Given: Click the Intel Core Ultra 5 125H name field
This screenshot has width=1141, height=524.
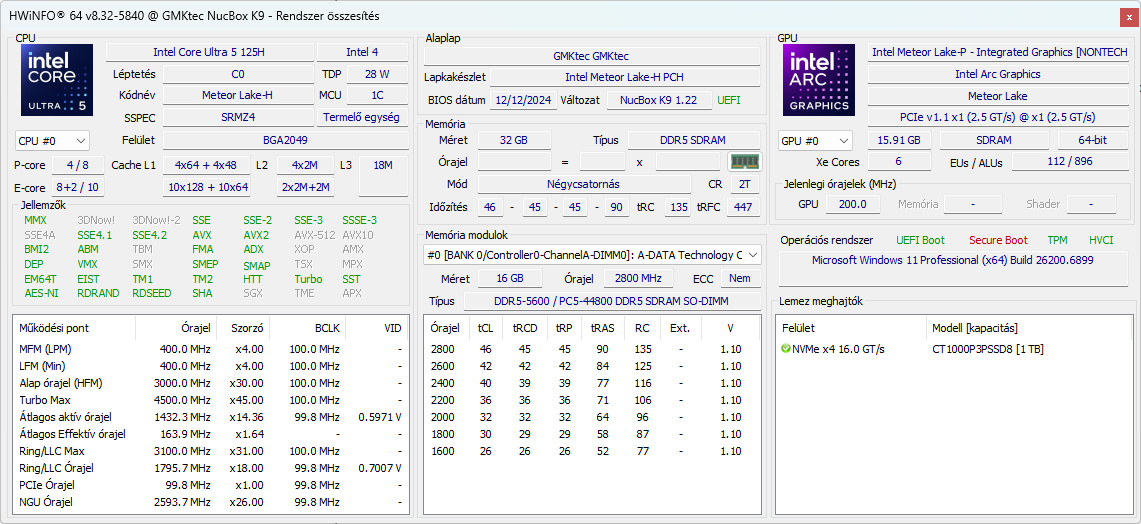Looking at the screenshot, I should click(x=209, y=52).
